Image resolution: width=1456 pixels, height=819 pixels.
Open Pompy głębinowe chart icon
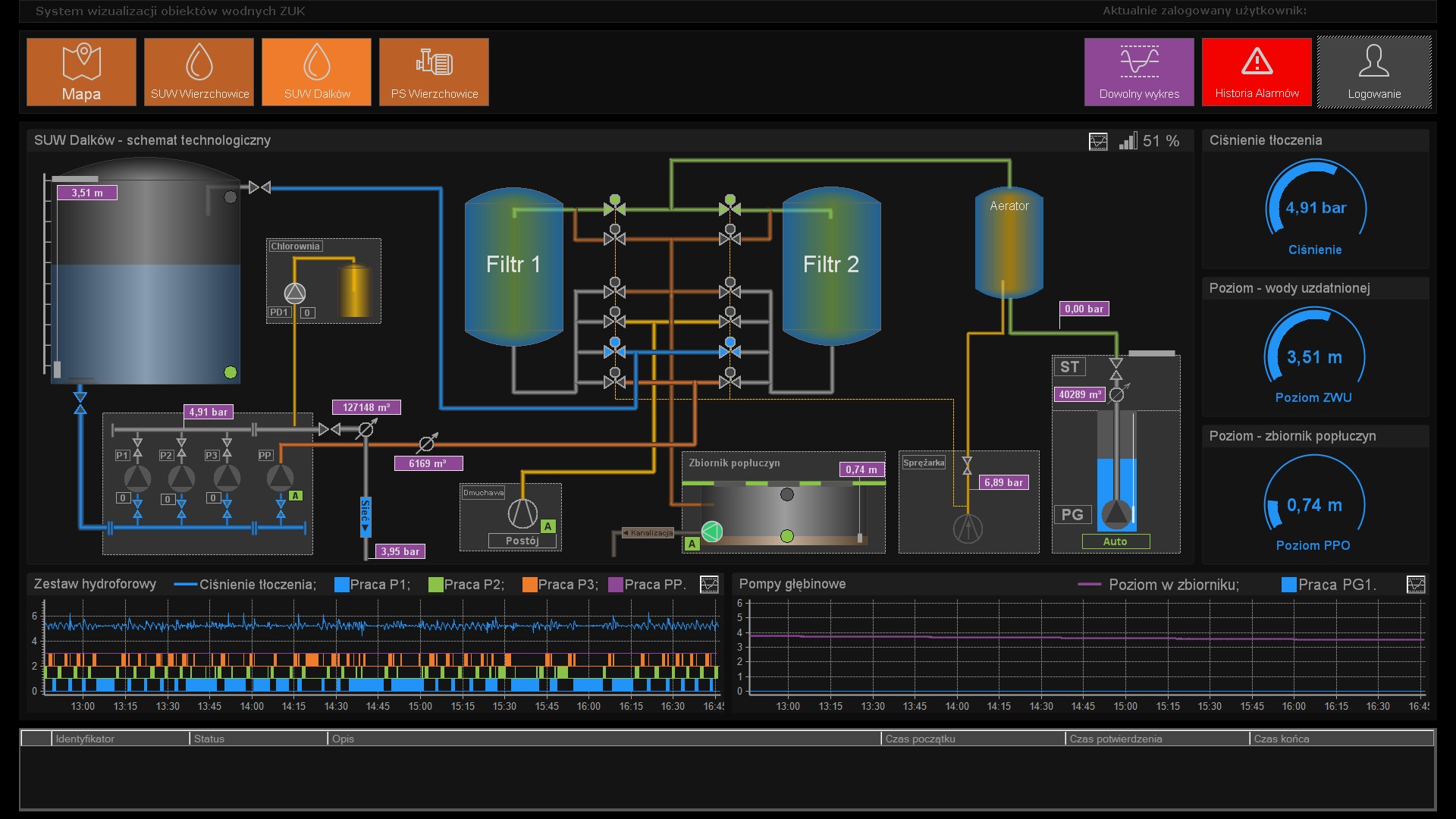pos(1416,585)
